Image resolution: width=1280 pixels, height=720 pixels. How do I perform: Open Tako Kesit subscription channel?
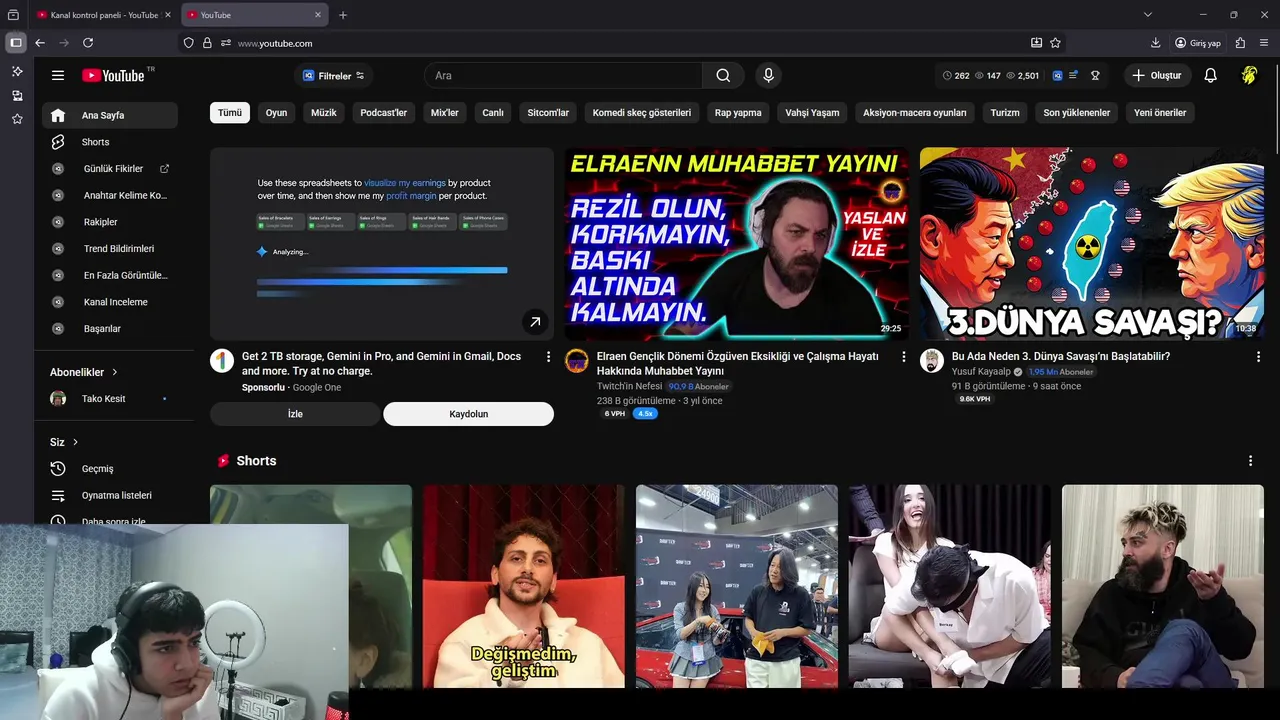tap(110, 399)
